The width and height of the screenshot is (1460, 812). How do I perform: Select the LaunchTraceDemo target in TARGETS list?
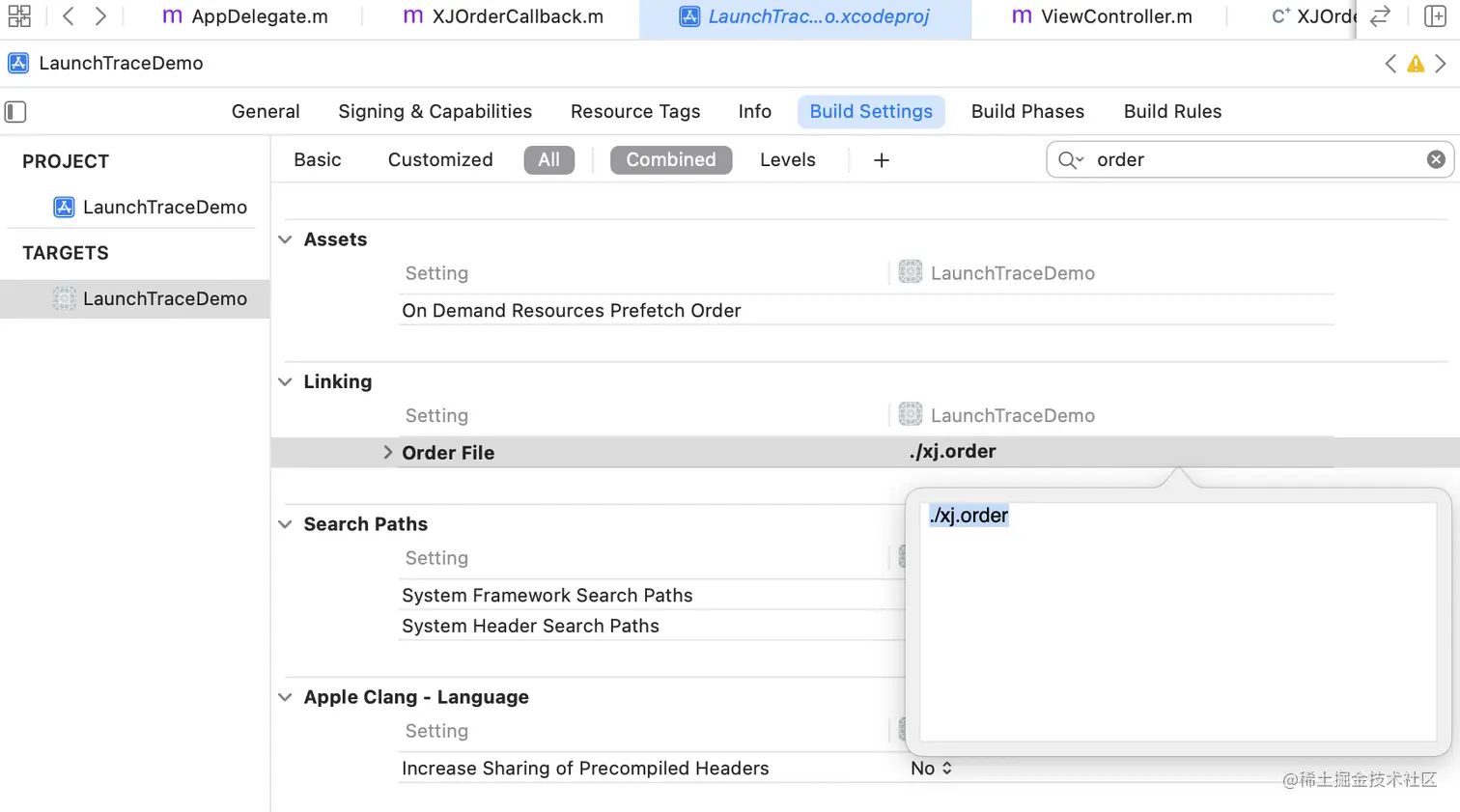coord(135,298)
